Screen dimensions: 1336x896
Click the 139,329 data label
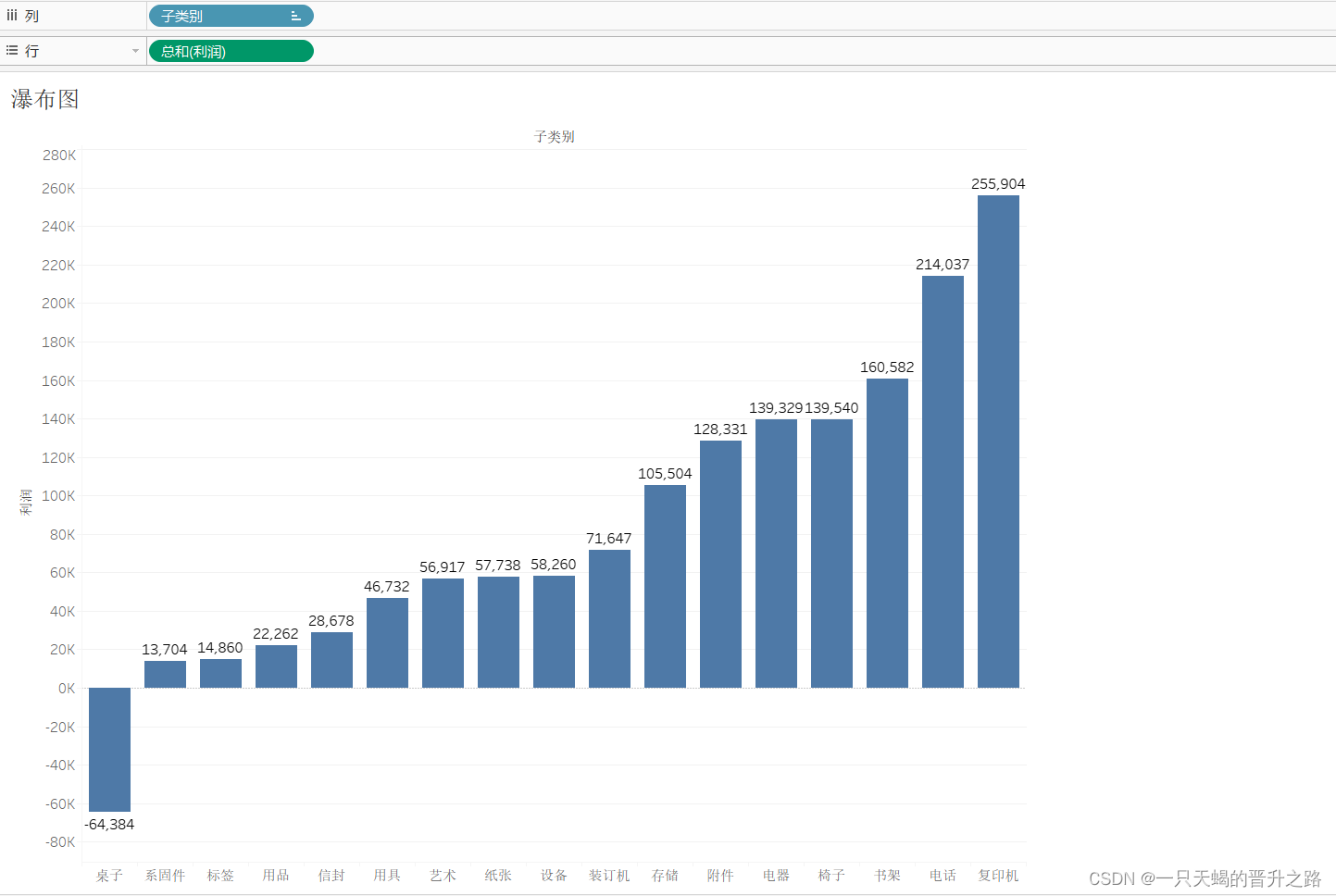point(776,407)
